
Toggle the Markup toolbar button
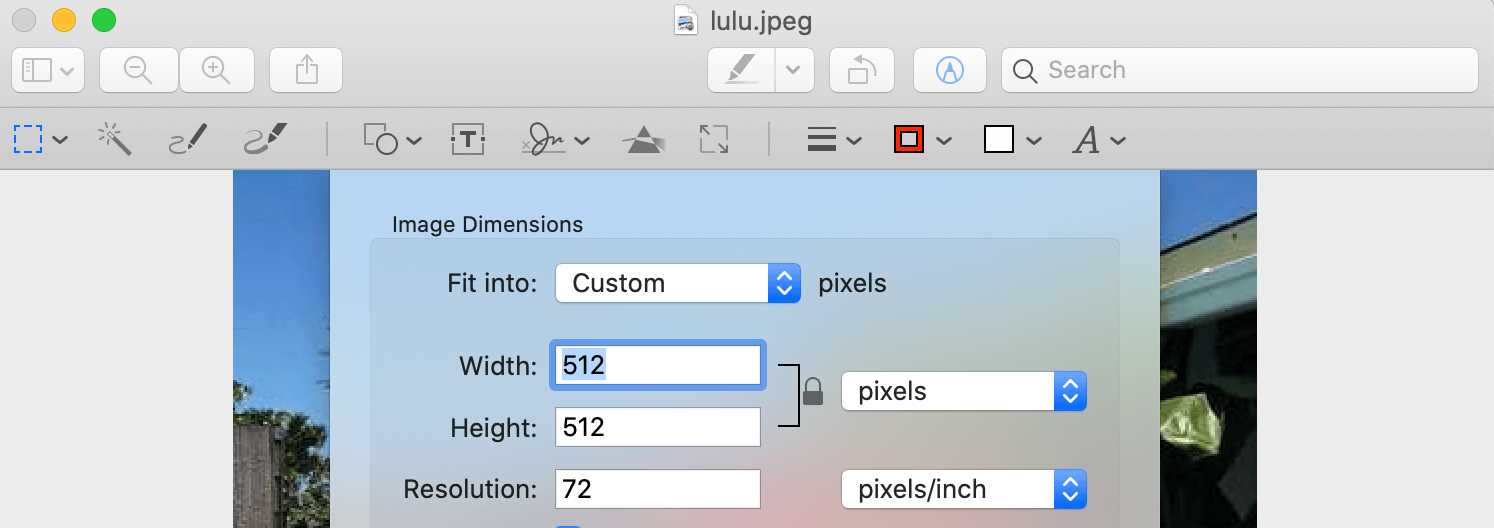click(949, 70)
